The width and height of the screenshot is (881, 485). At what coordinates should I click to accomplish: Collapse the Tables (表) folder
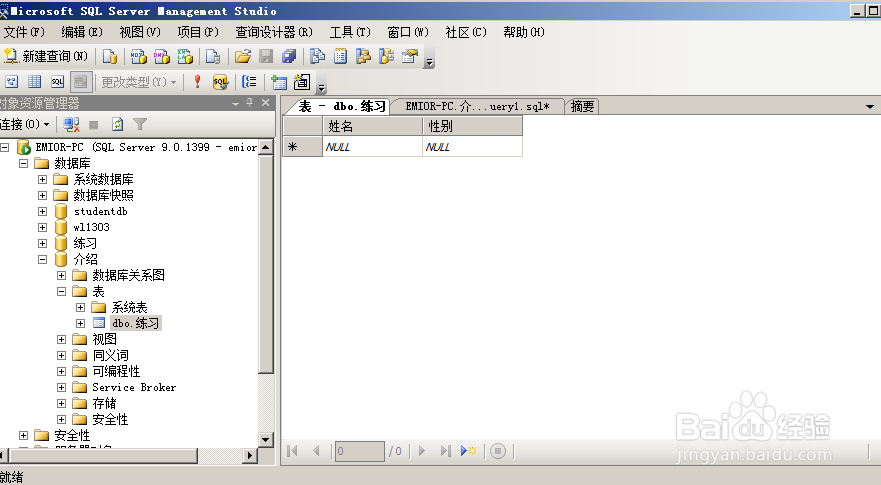[61, 291]
